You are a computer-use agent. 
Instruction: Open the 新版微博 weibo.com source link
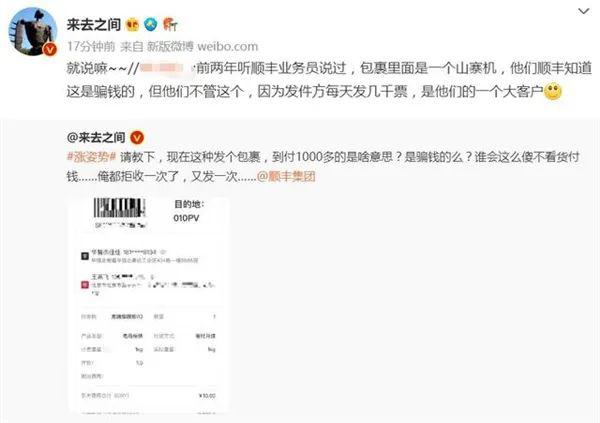tap(203, 47)
